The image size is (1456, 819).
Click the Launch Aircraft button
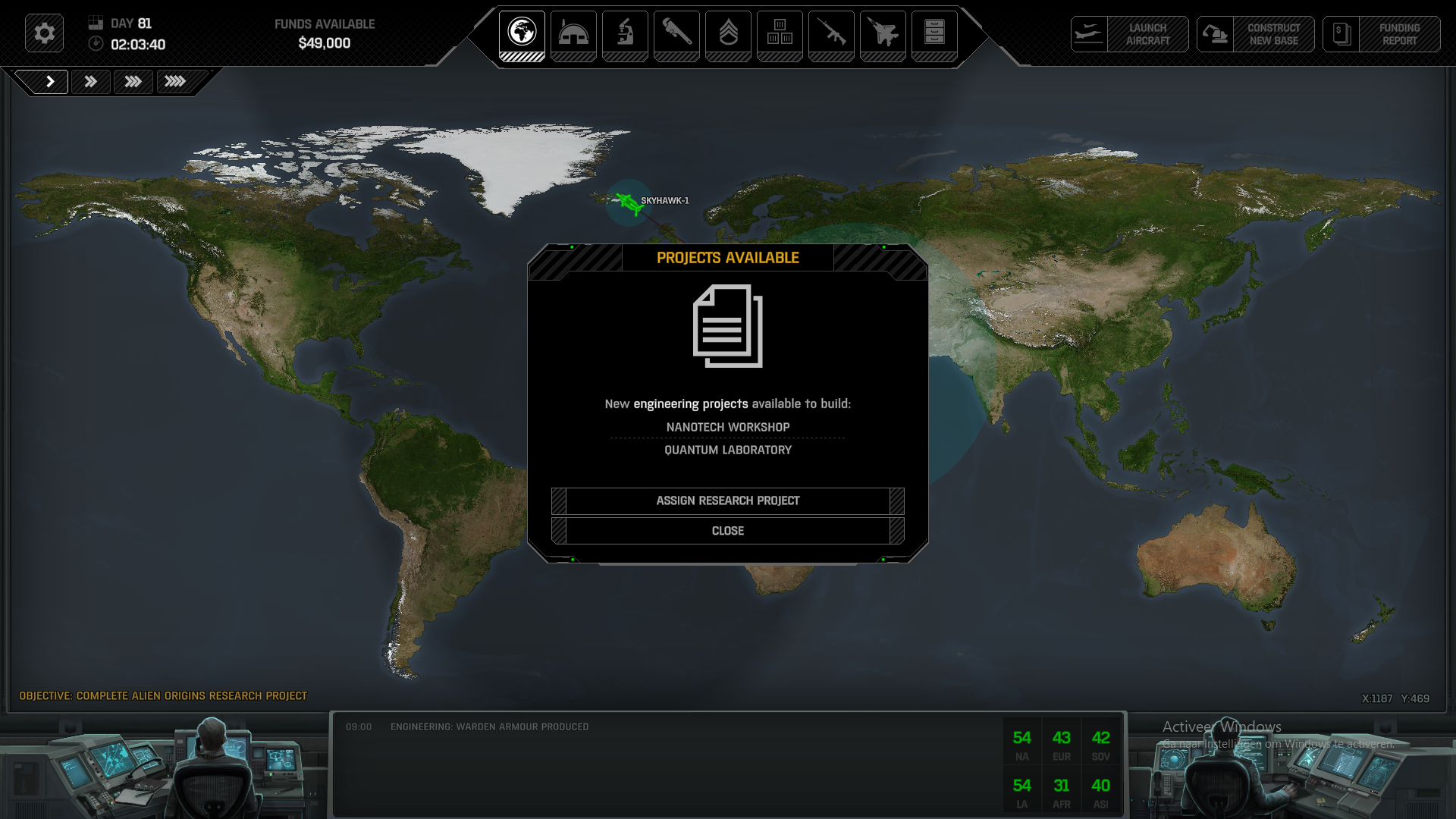pyautogui.click(x=1130, y=34)
